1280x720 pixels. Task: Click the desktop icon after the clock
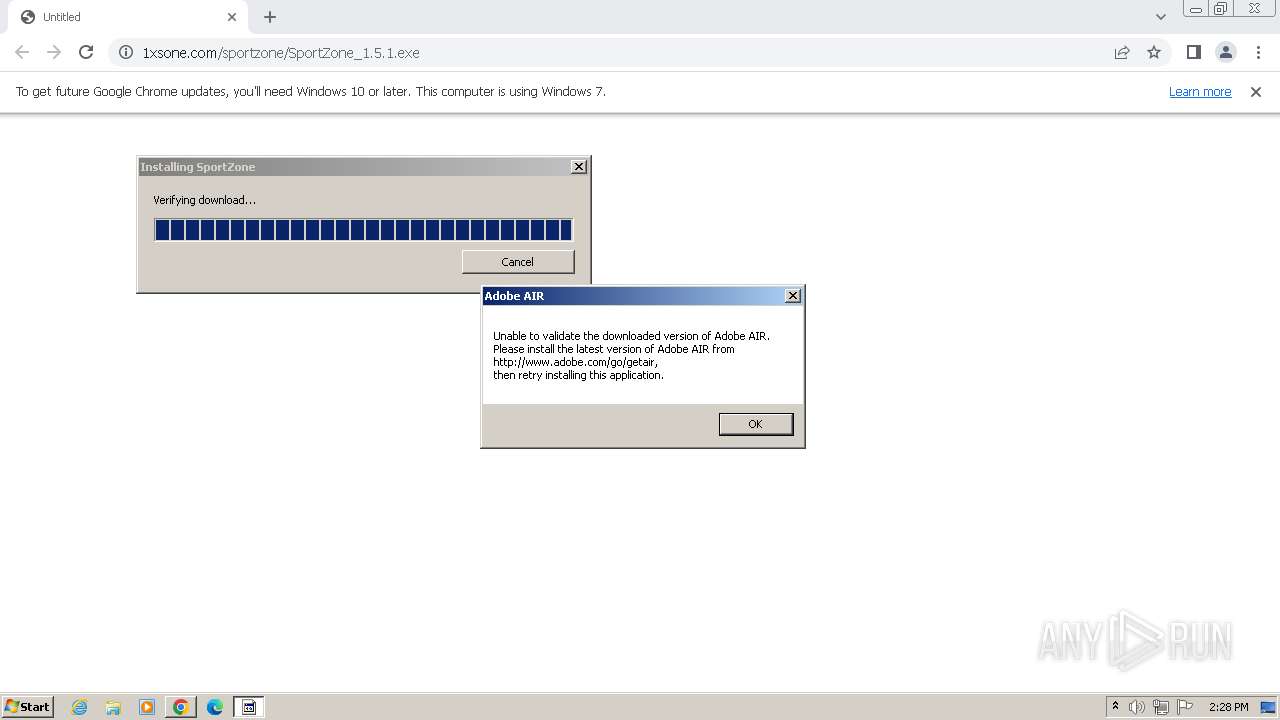tap(1268, 707)
